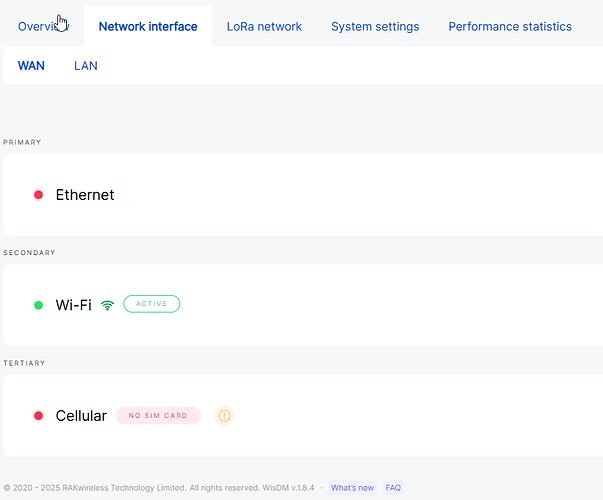This screenshot has height=500, width=603.
Task: Click the red Ethernet status dot
Action: (x=38, y=195)
